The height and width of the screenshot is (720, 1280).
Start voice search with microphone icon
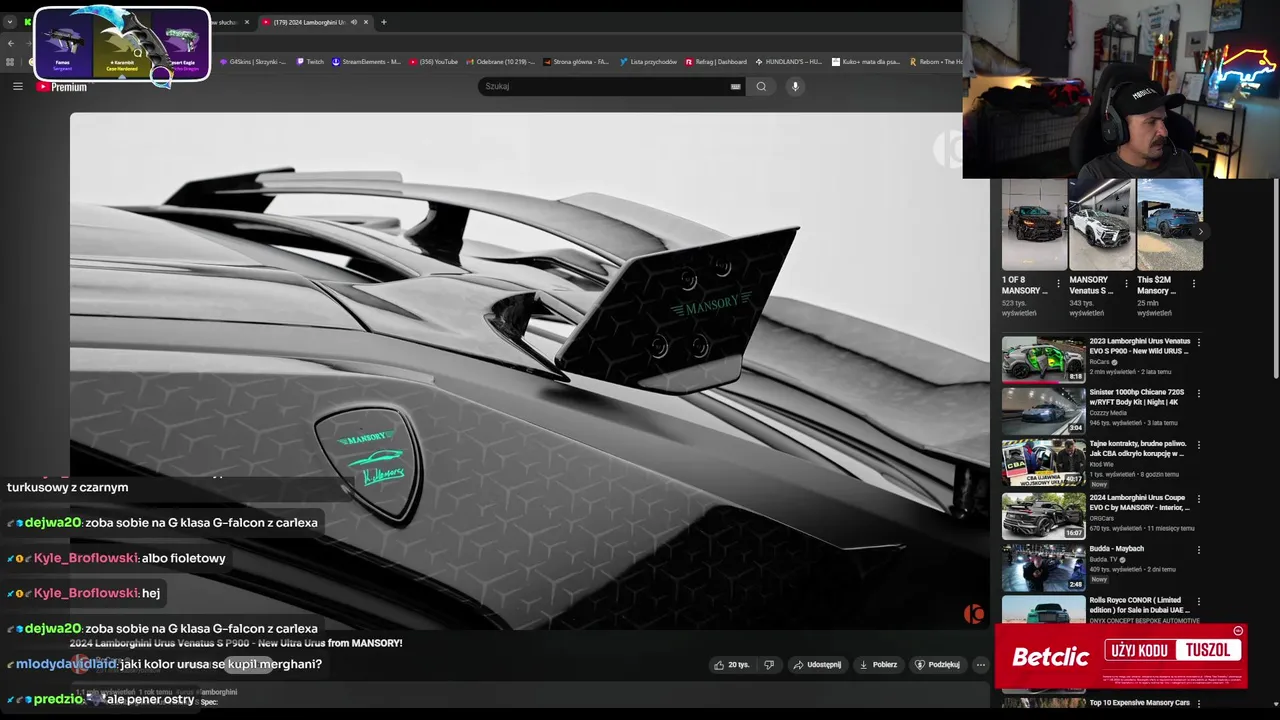[x=795, y=86]
